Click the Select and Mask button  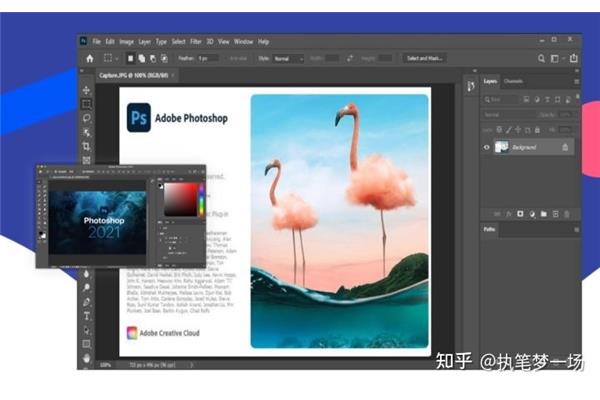pyautogui.click(x=425, y=59)
